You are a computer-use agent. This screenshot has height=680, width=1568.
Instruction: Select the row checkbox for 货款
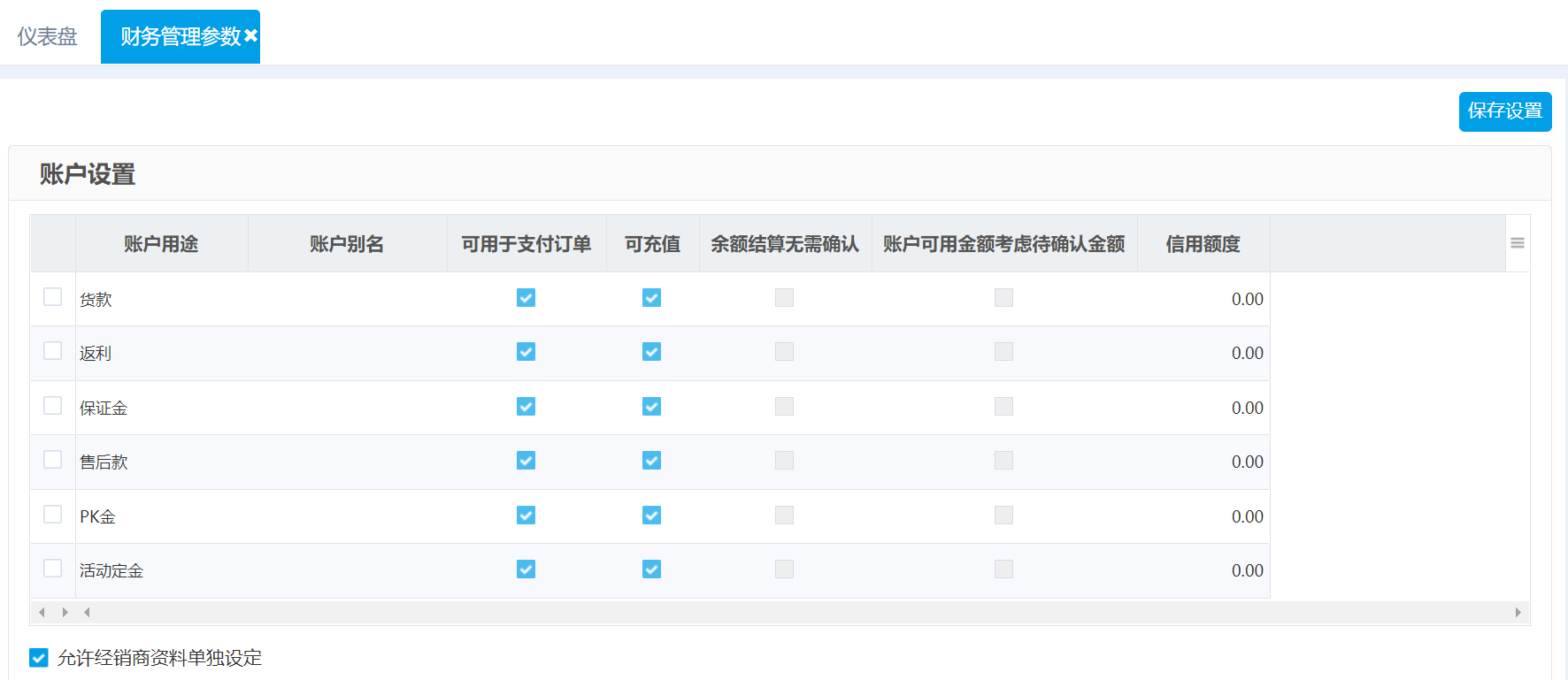click(53, 297)
